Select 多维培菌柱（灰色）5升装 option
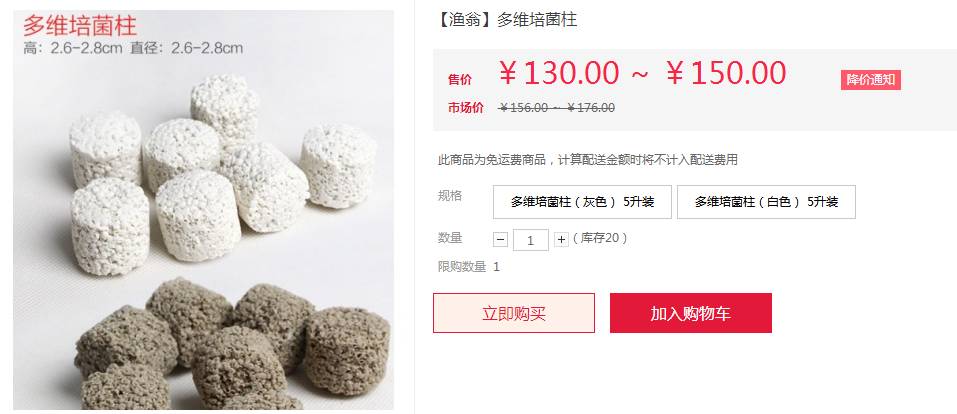The width and height of the screenshot is (957, 414). pos(582,202)
